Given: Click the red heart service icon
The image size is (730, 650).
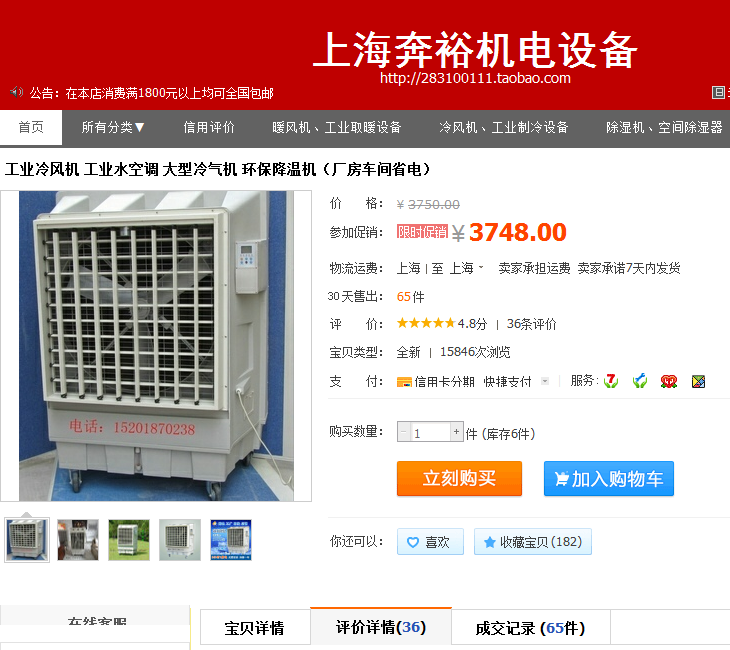Looking at the screenshot, I should click(x=669, y=381).
